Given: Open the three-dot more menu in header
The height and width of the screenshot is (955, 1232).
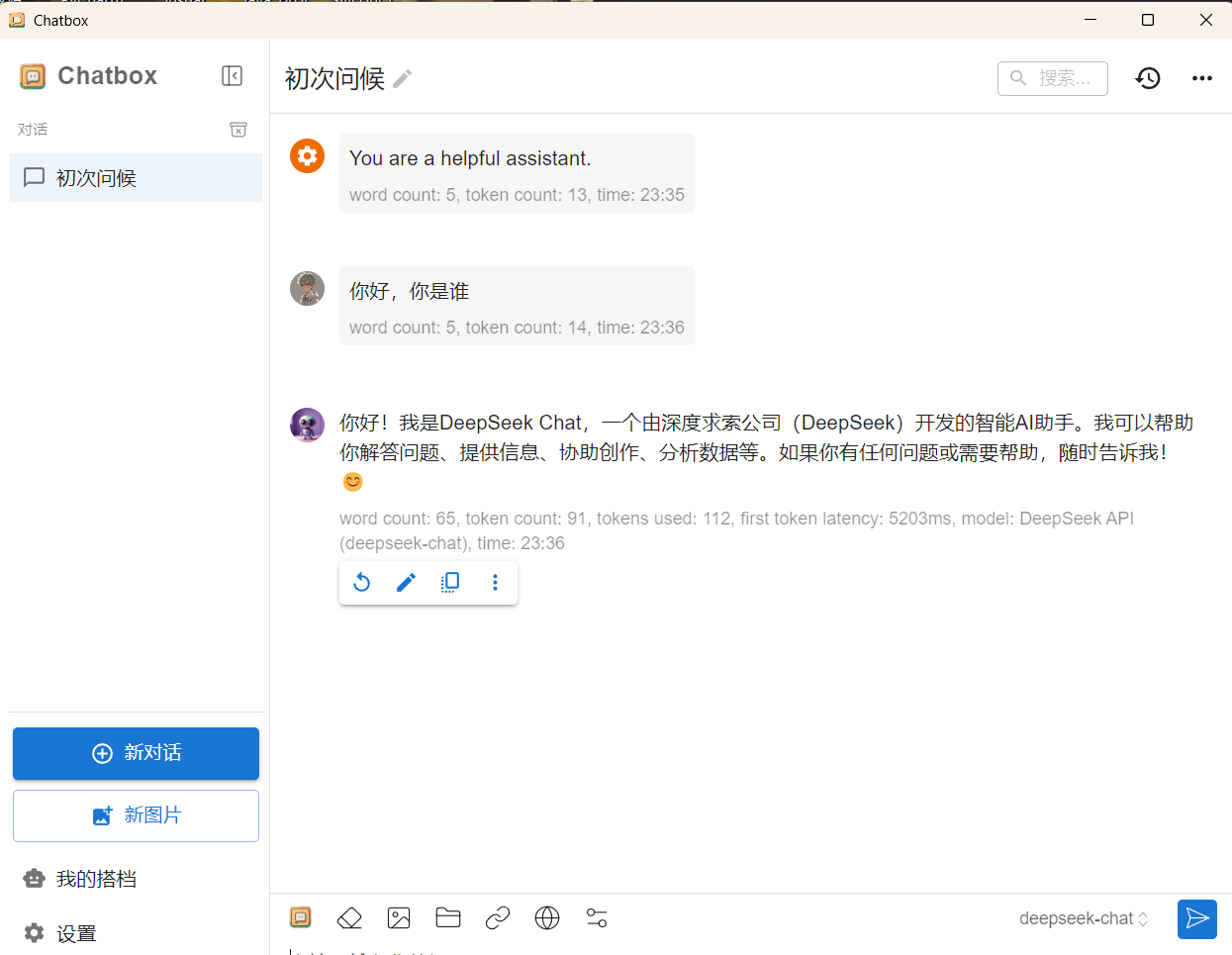Looking at the screenshot, I should [x=1202, y=78].
